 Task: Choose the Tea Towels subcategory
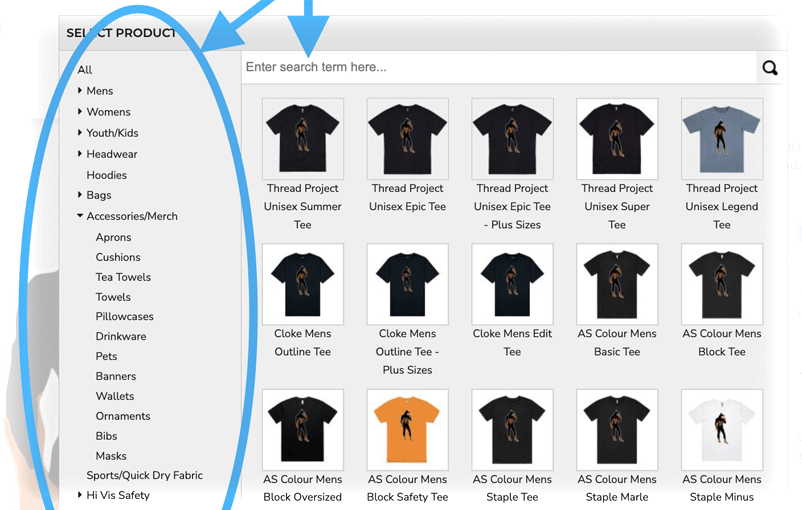coord(123,277)
